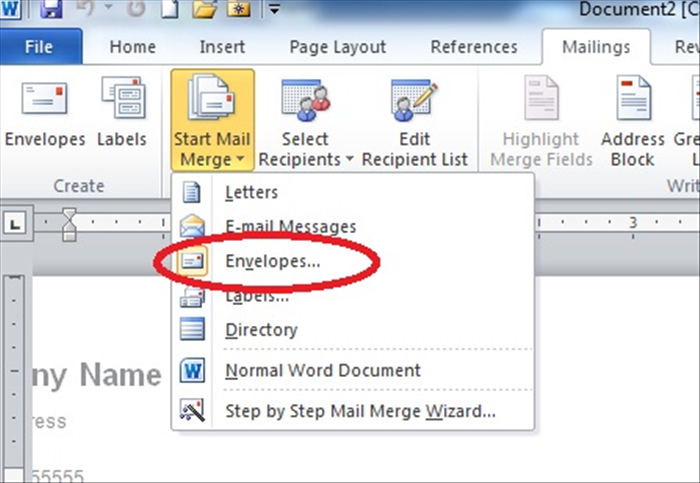Screen dimensions: 700x483
Task: Click the Labels button in Create group
Action: pyautogui.click(x=122, y=112)
